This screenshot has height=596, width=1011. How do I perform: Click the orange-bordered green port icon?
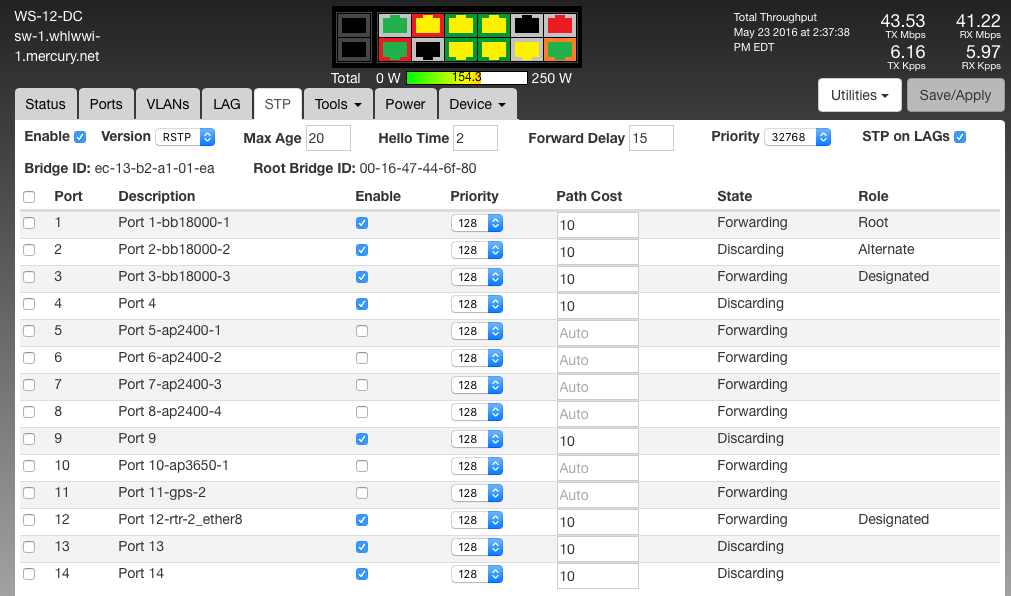[x=560, y=48]
